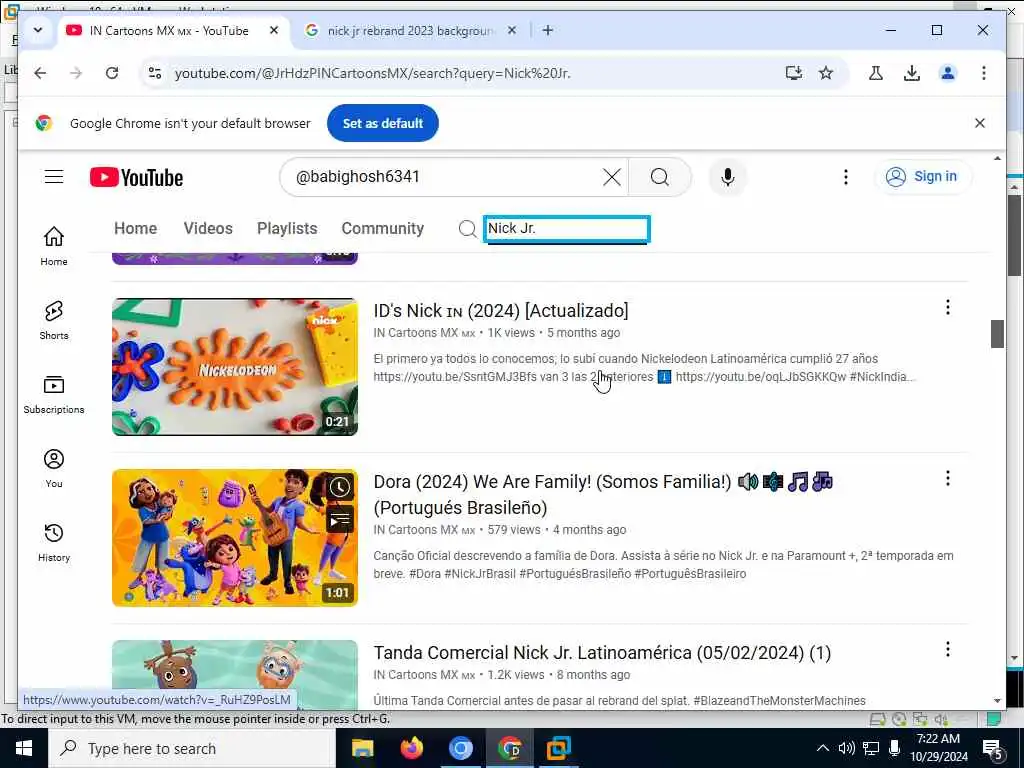The image size is (1024, 768).
Task: Open the Tanda Comercial video thumbnail
Action: (x=235, y=675)
